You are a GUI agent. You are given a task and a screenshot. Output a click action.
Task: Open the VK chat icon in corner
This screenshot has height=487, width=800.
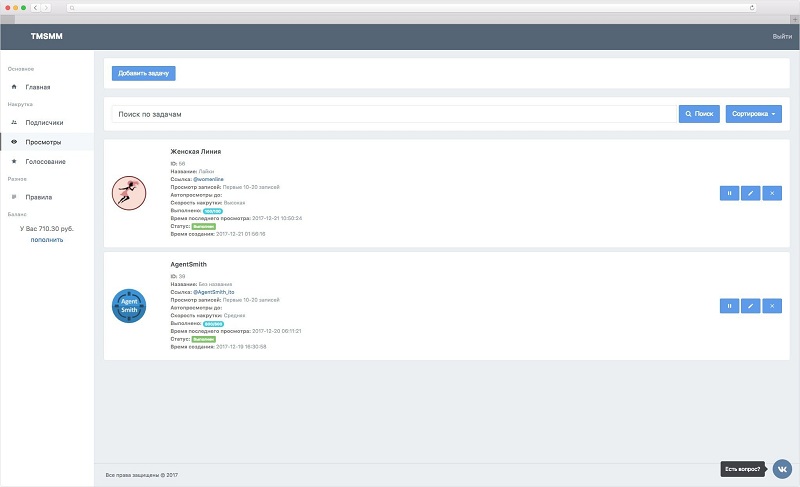[783, 468]
